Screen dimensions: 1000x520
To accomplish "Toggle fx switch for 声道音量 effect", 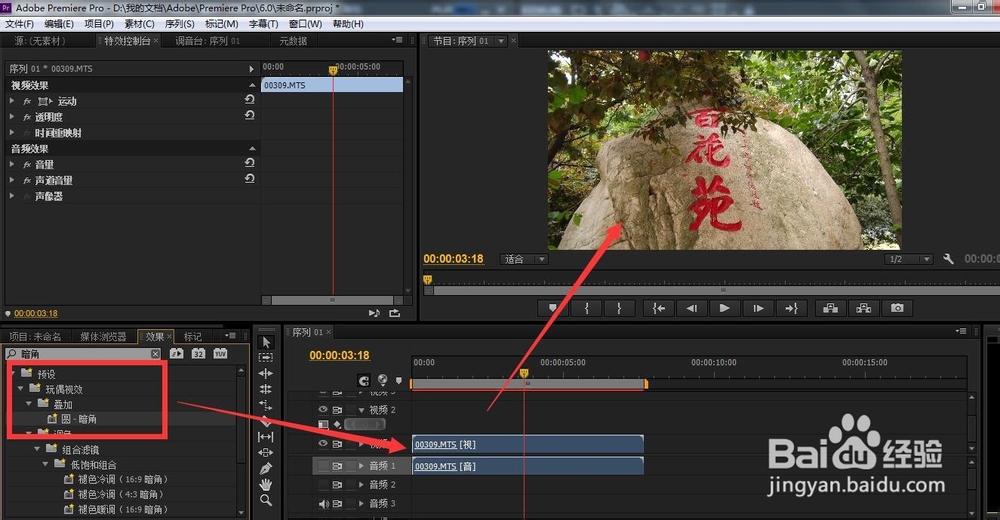I will [x=27, y=181].
